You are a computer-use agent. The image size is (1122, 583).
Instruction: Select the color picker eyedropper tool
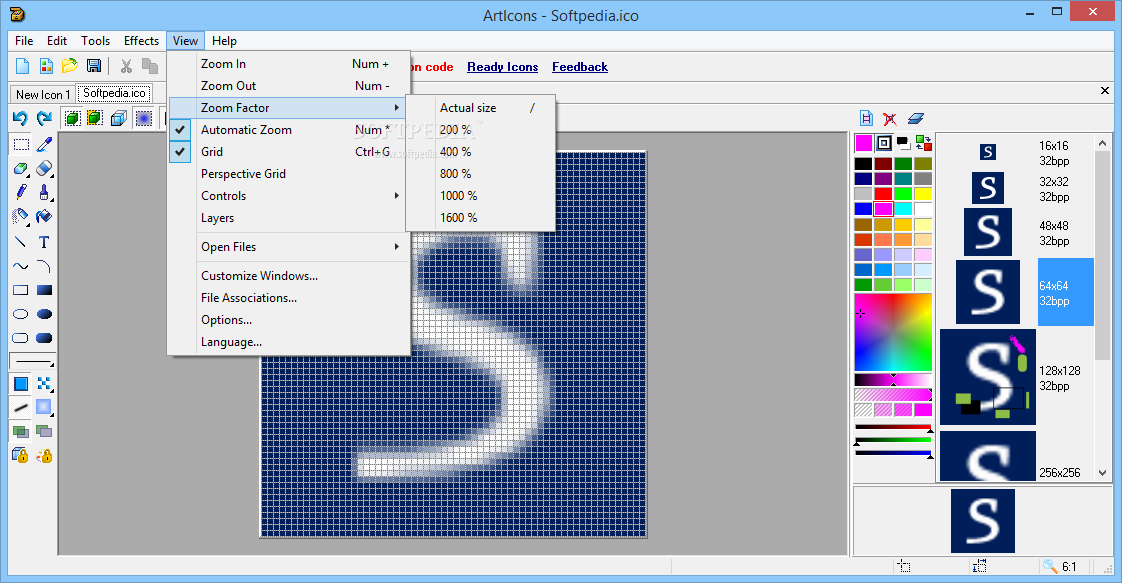click(44, 144)
